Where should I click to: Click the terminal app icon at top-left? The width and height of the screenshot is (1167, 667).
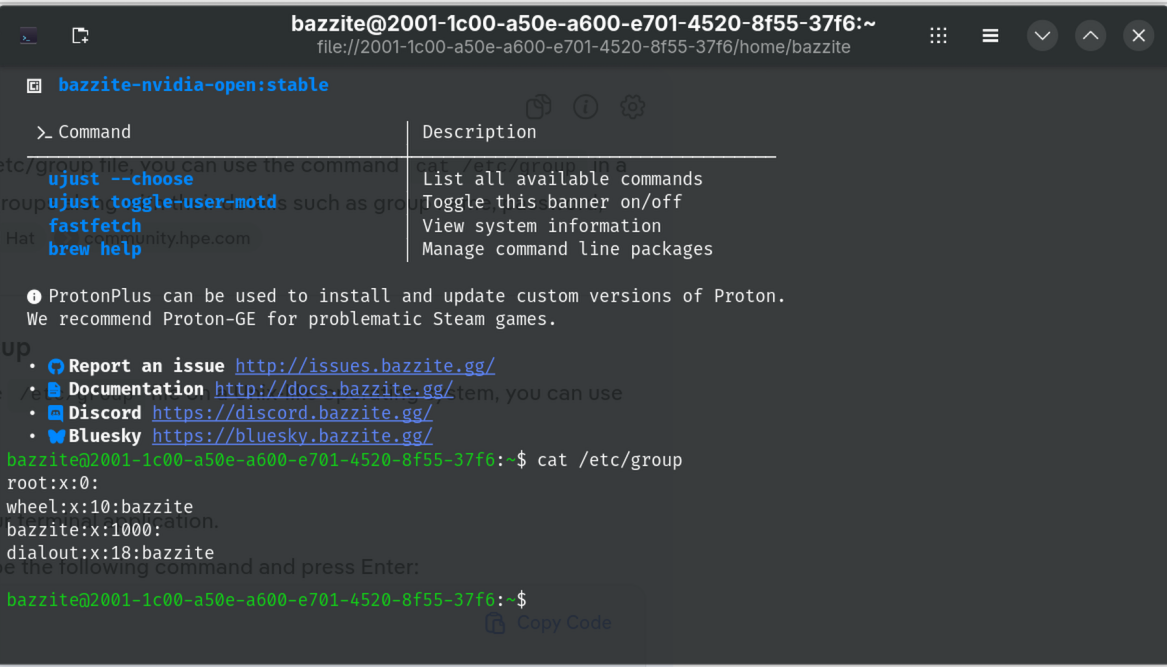[28, 34]
